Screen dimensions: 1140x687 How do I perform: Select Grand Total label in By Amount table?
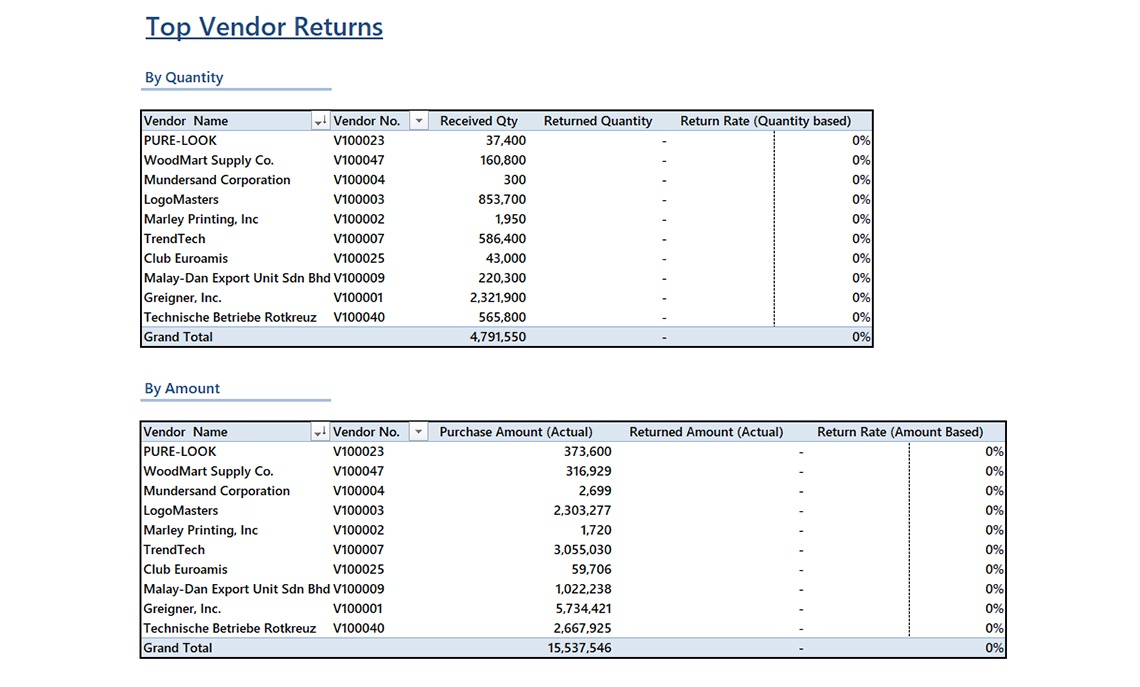(x=177, y=648)
